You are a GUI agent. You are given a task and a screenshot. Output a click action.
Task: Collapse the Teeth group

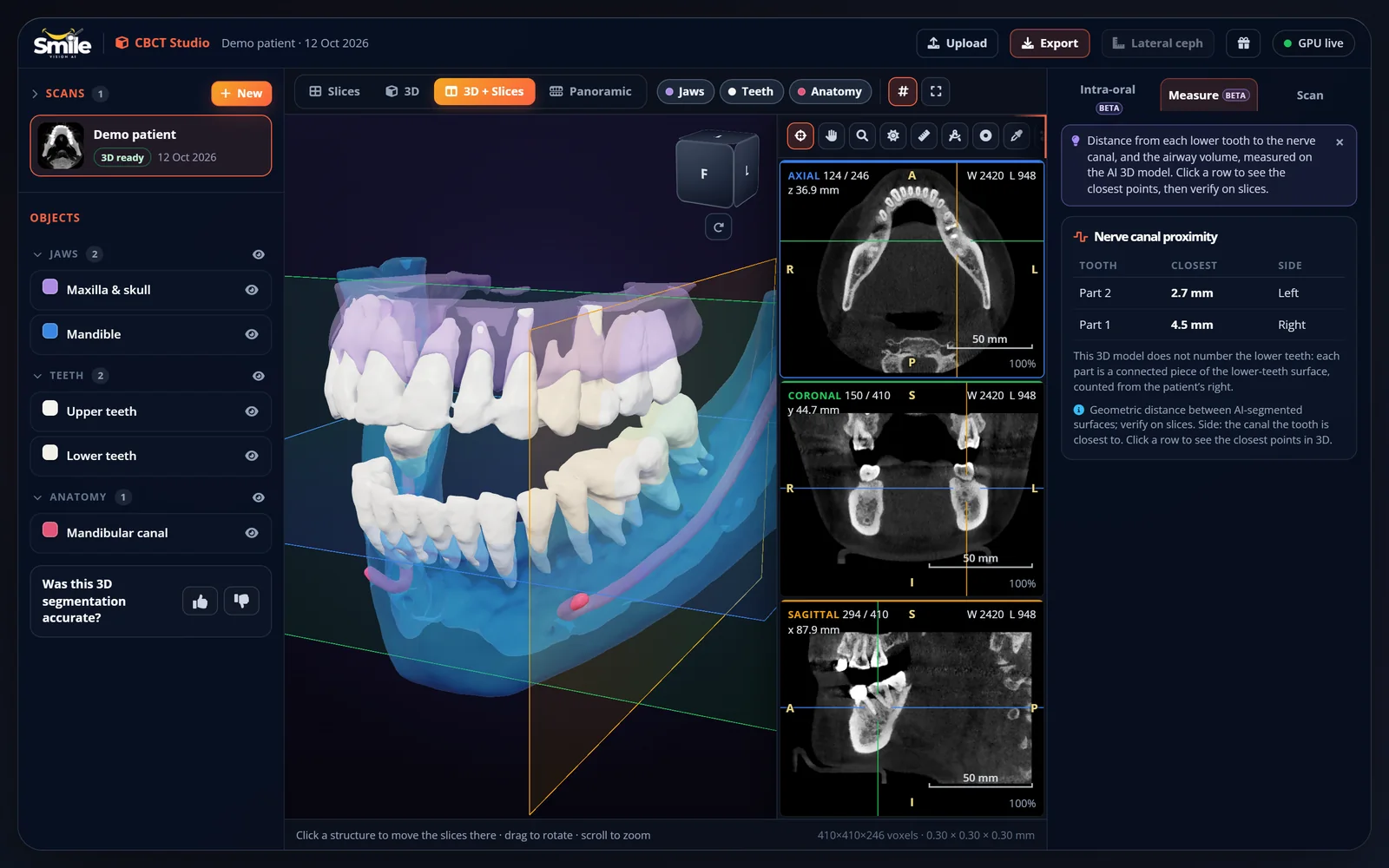click(37, 376)
